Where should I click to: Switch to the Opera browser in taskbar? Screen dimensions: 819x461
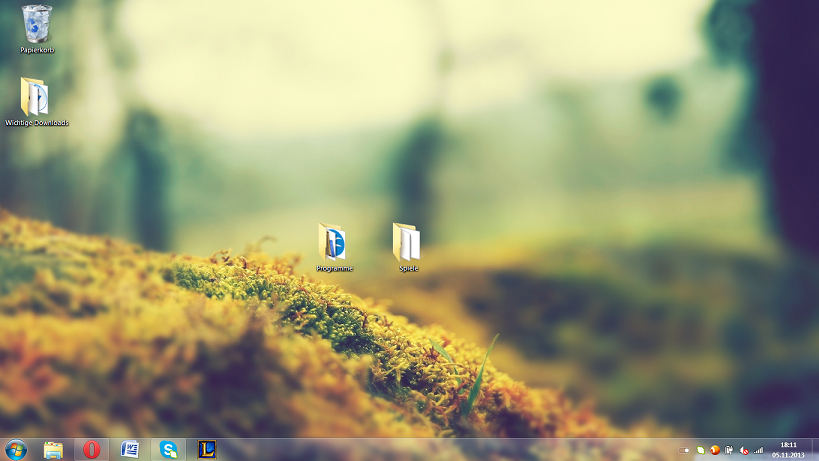(91, 450)
